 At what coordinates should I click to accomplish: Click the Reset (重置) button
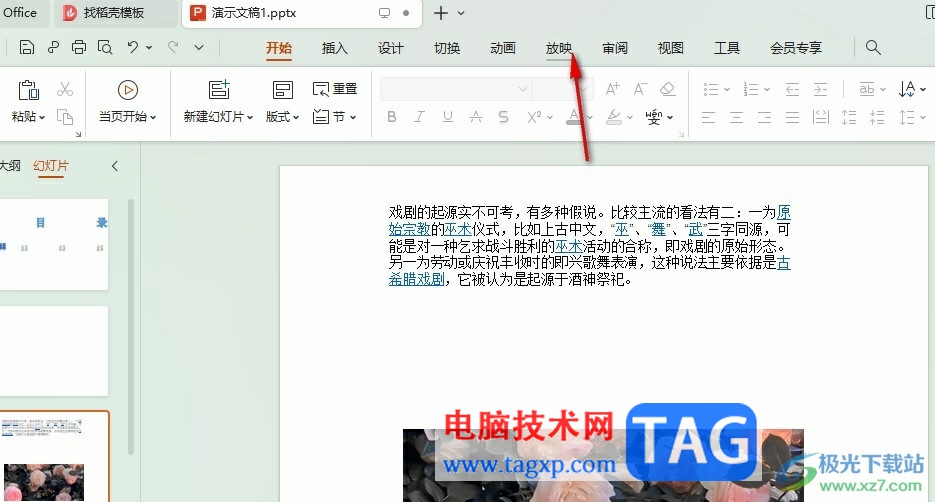(335, 89)
